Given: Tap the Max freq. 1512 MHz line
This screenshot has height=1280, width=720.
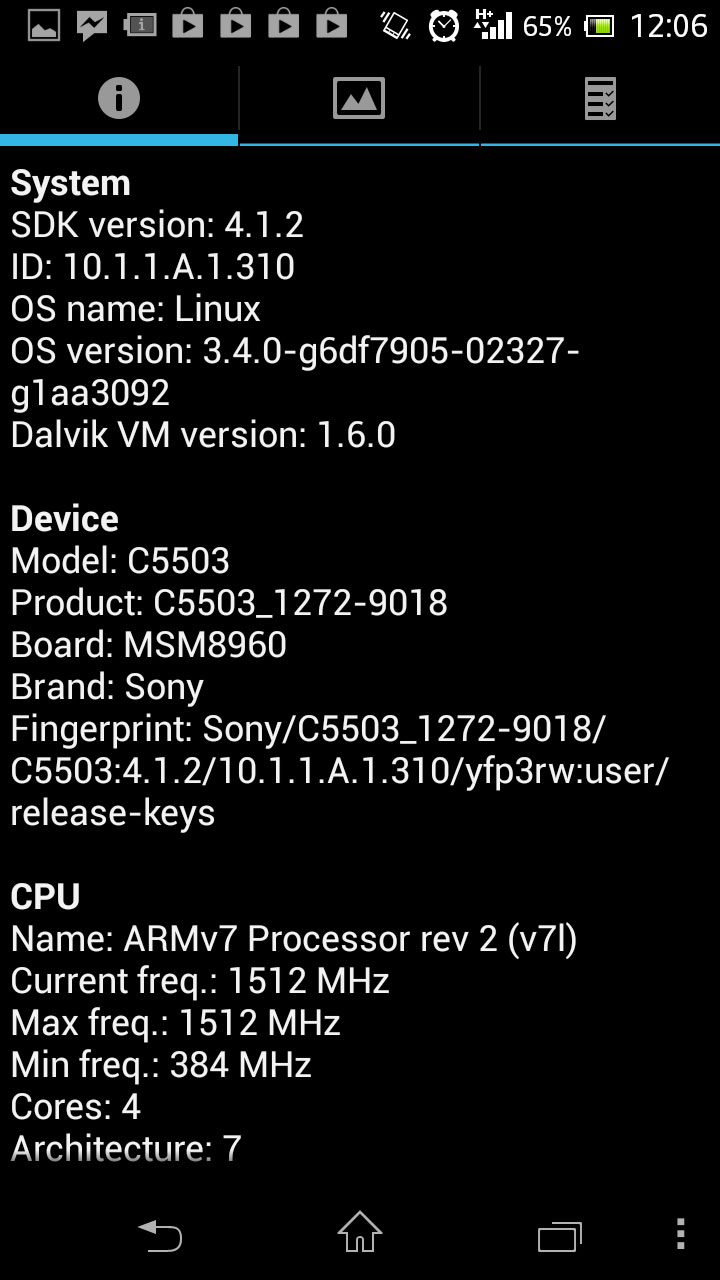Looking at the screenshot, I should click(x=176, y=1023).
